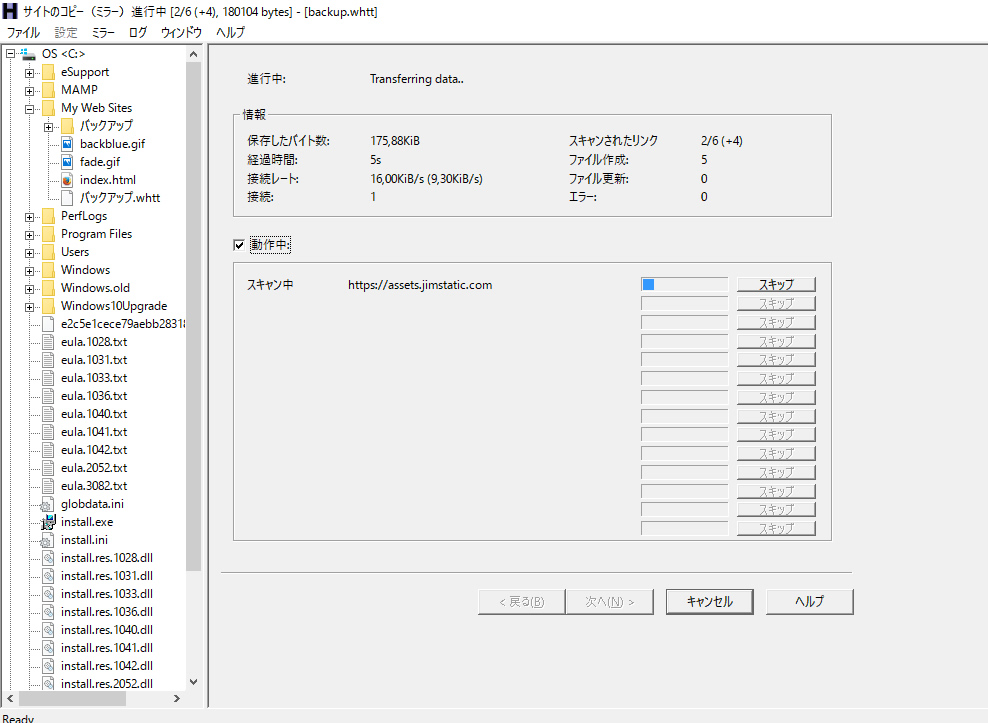Click the assets.jimstatic.com progress bar

click(684, 285)
